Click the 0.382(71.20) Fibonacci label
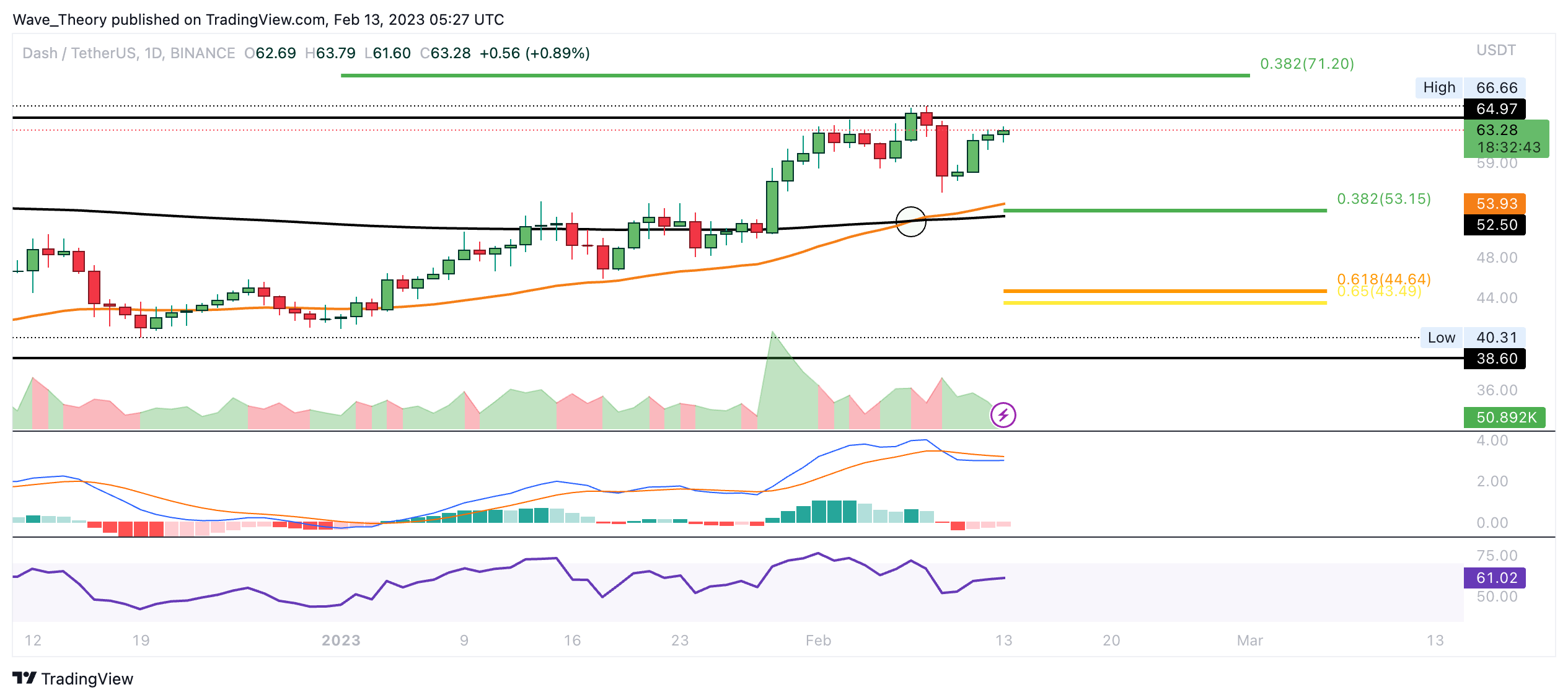1568x700 pixels. point(1306,64)
